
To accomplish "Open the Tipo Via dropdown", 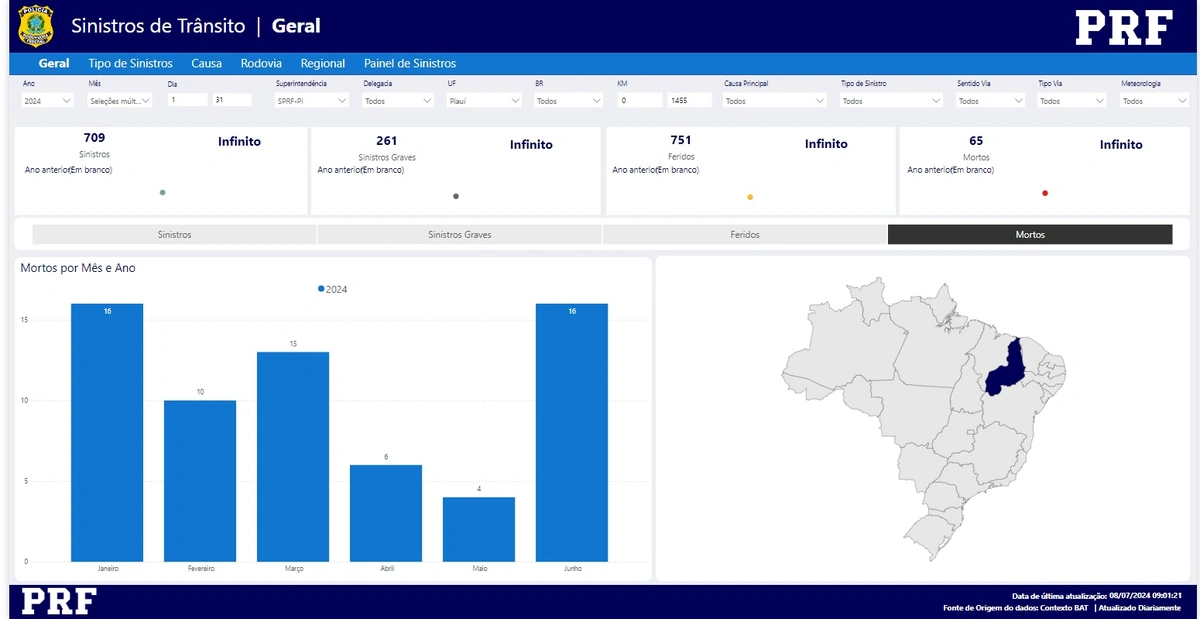I will pyautogui.click(x=1072, y=101).
